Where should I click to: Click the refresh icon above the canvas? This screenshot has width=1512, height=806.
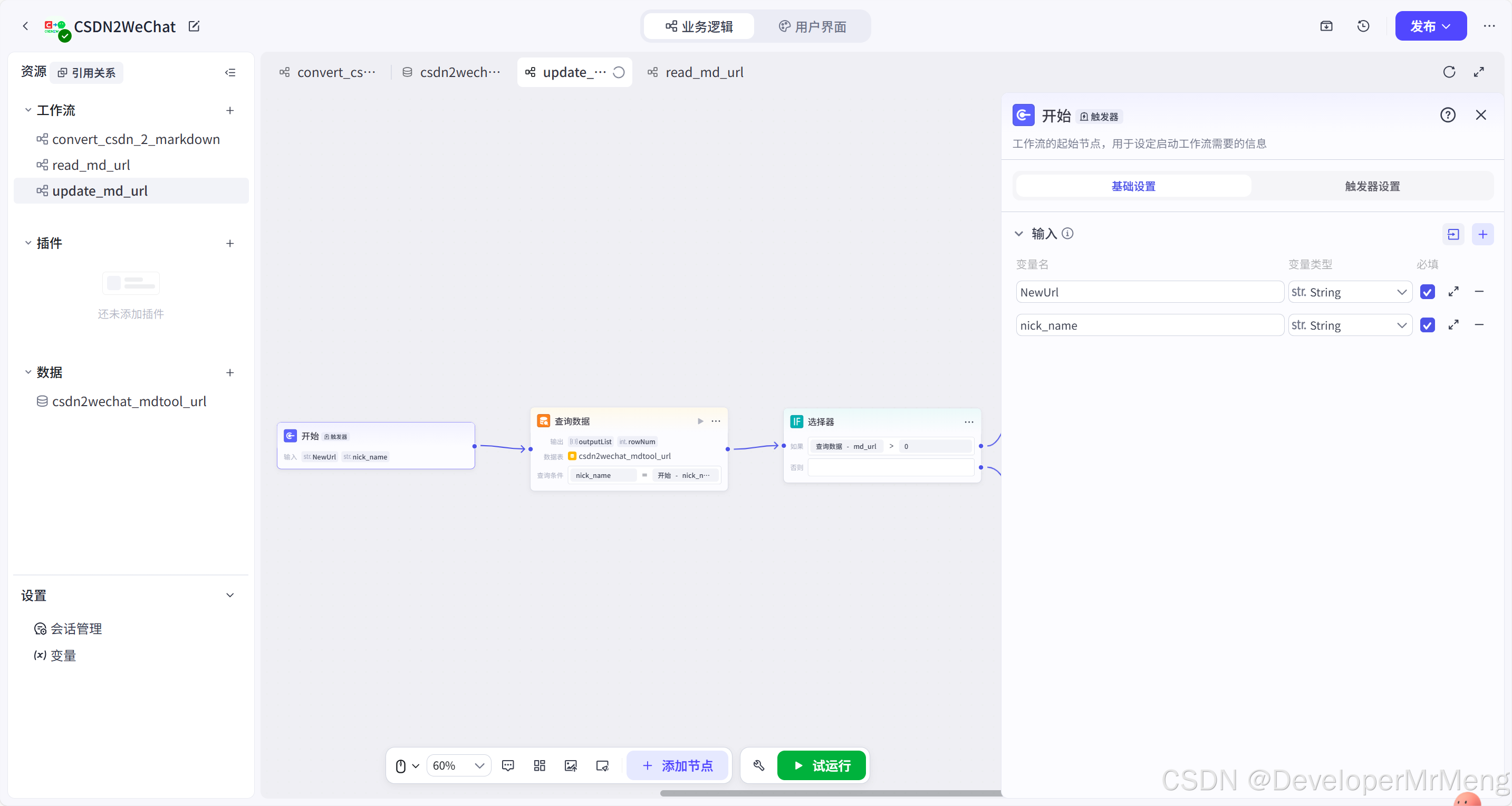(1449, 72)
